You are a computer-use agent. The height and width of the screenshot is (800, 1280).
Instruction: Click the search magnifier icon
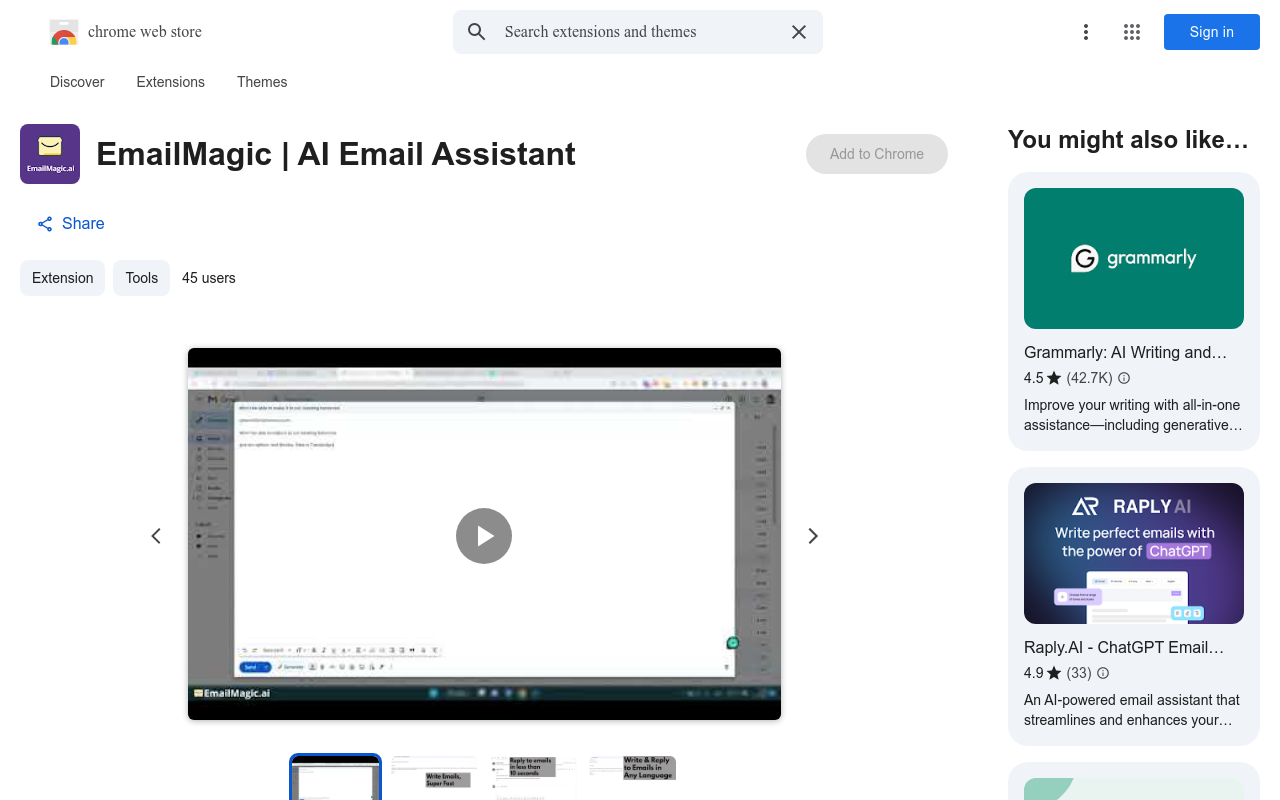(477, 32)
